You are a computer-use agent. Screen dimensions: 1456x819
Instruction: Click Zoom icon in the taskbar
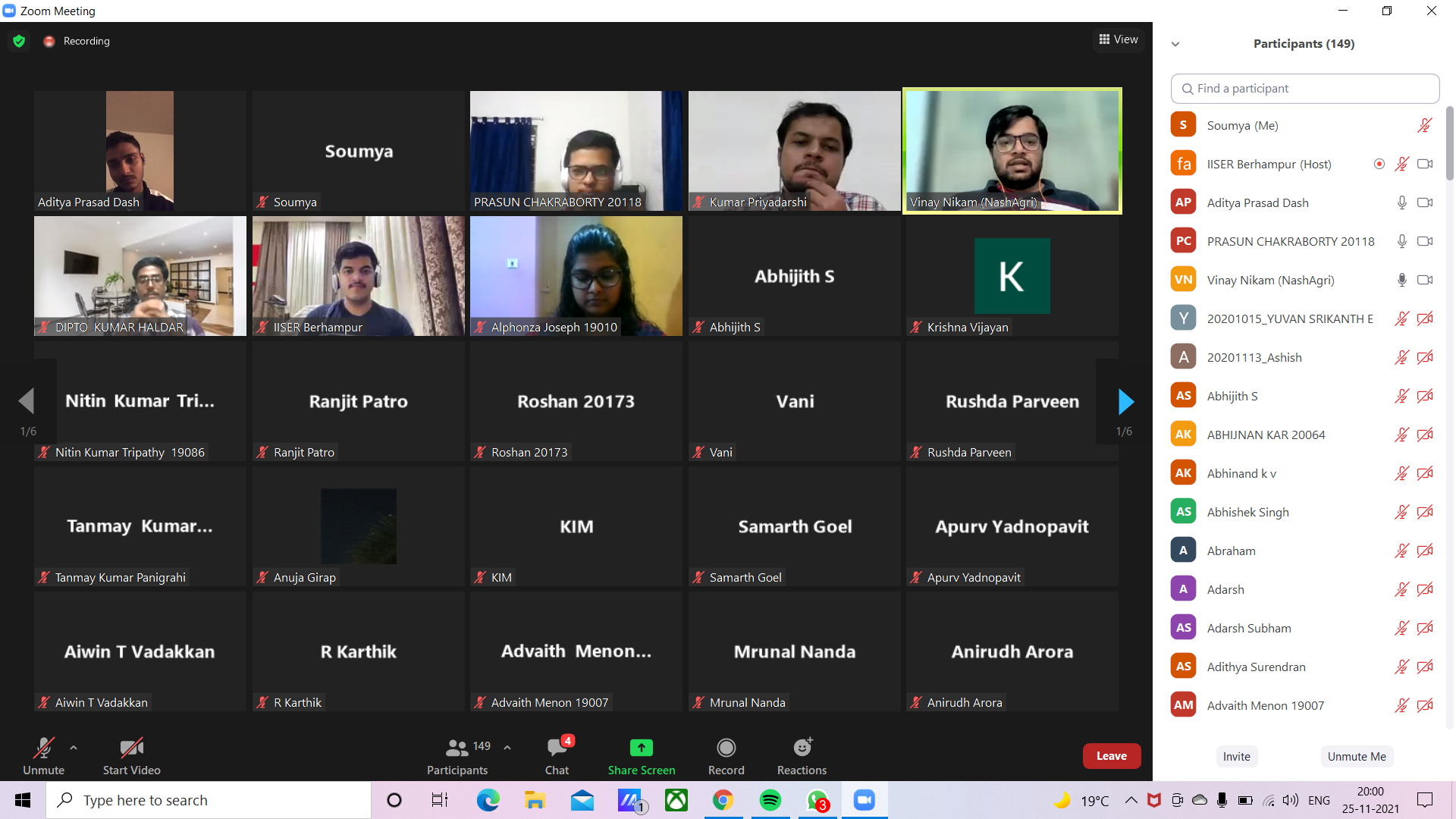pos(864,800)
